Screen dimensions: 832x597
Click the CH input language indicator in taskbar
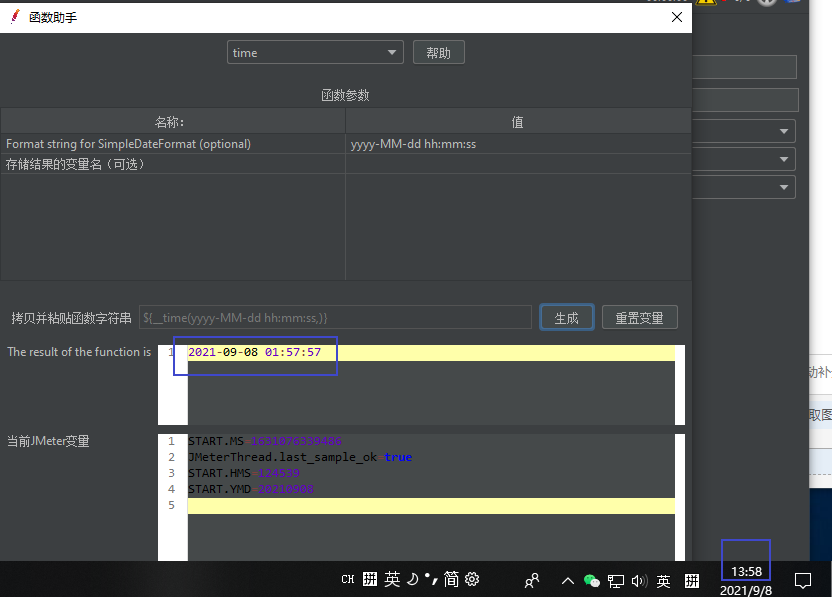[x=348, y=579]
